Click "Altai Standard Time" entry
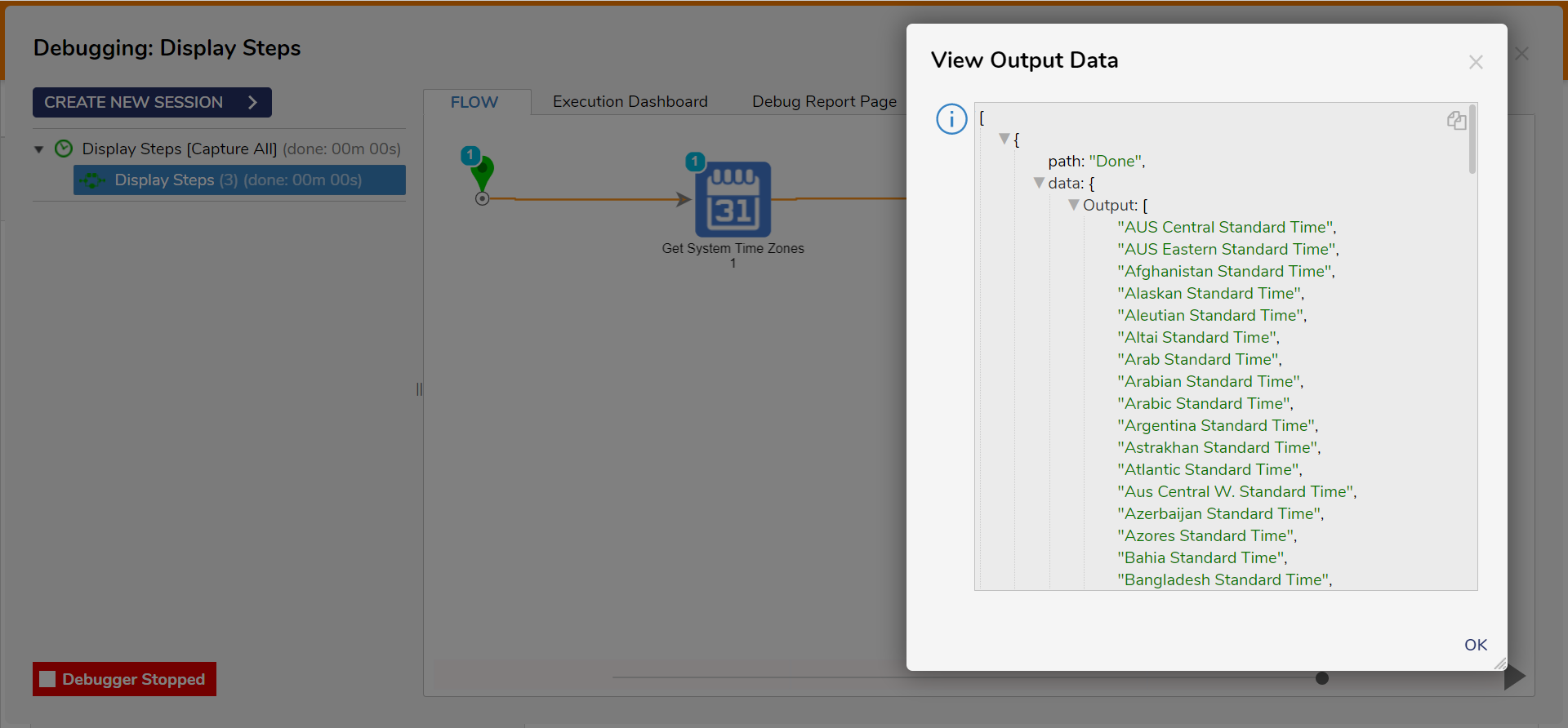The width and height of the screenshot is (1568, 728). pyautogui.click(x=1198, y=337)
